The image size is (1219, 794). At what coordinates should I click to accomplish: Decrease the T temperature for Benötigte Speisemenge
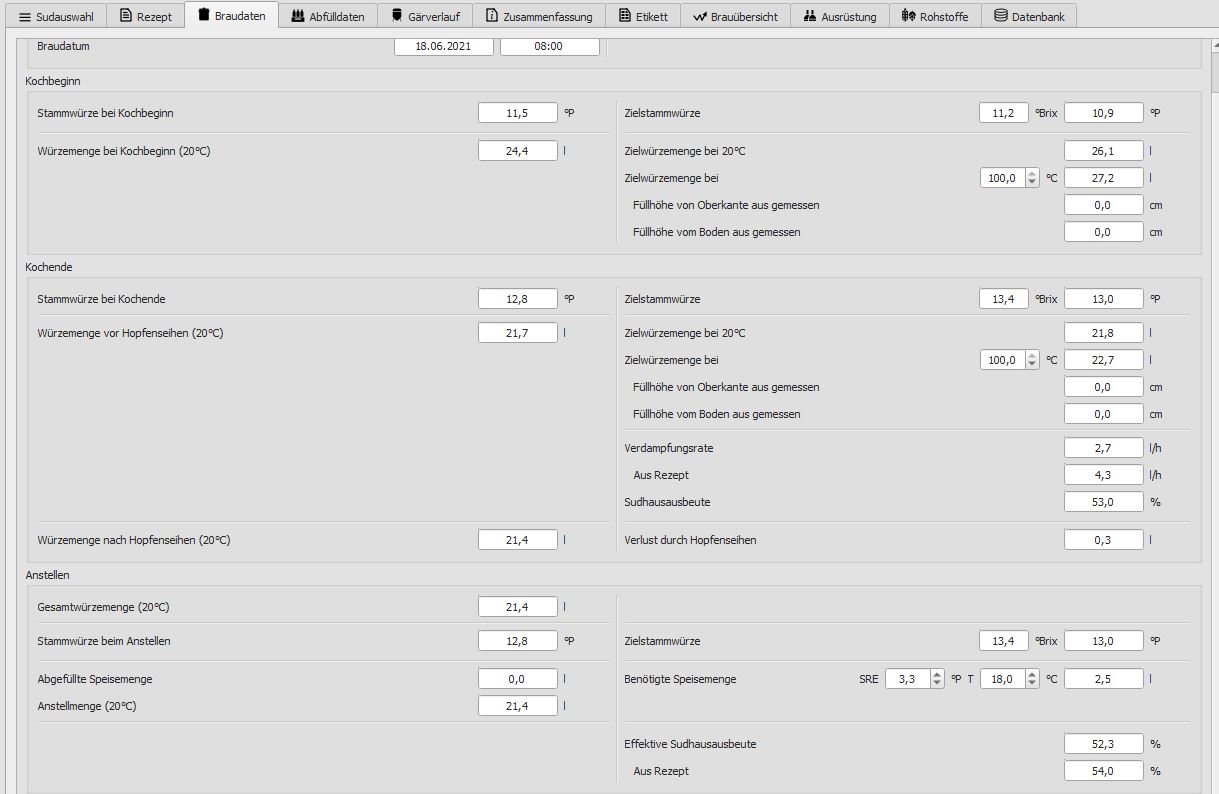(1033, 684)
